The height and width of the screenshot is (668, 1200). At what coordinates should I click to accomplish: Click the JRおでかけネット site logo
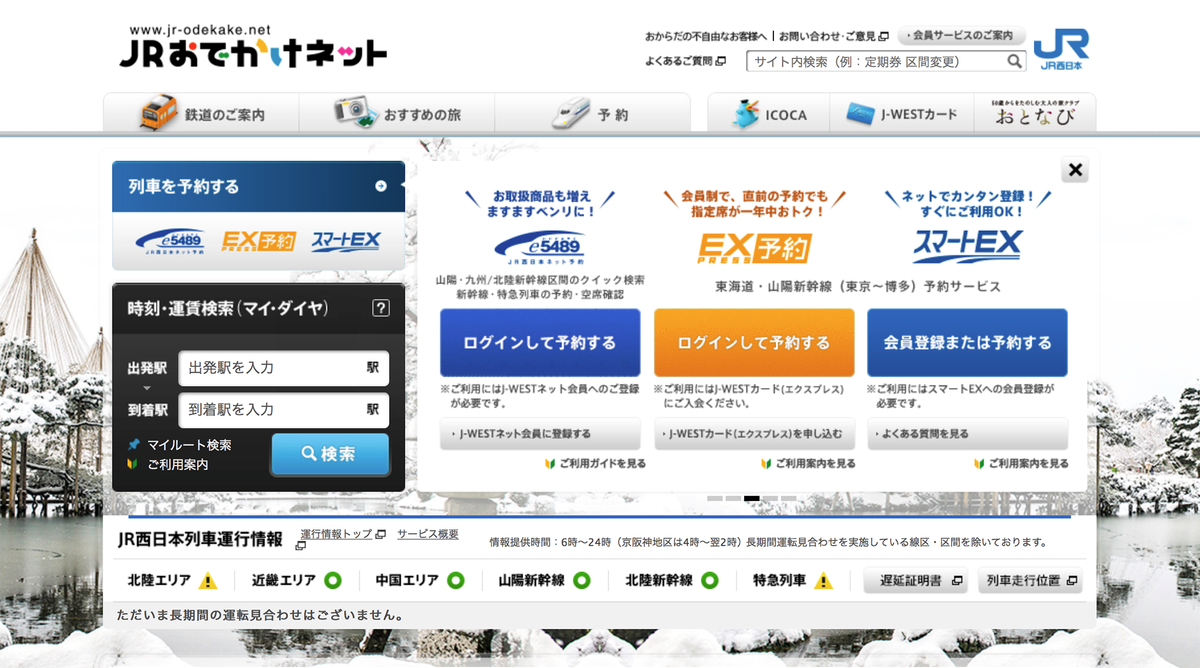tap(253, 46)
